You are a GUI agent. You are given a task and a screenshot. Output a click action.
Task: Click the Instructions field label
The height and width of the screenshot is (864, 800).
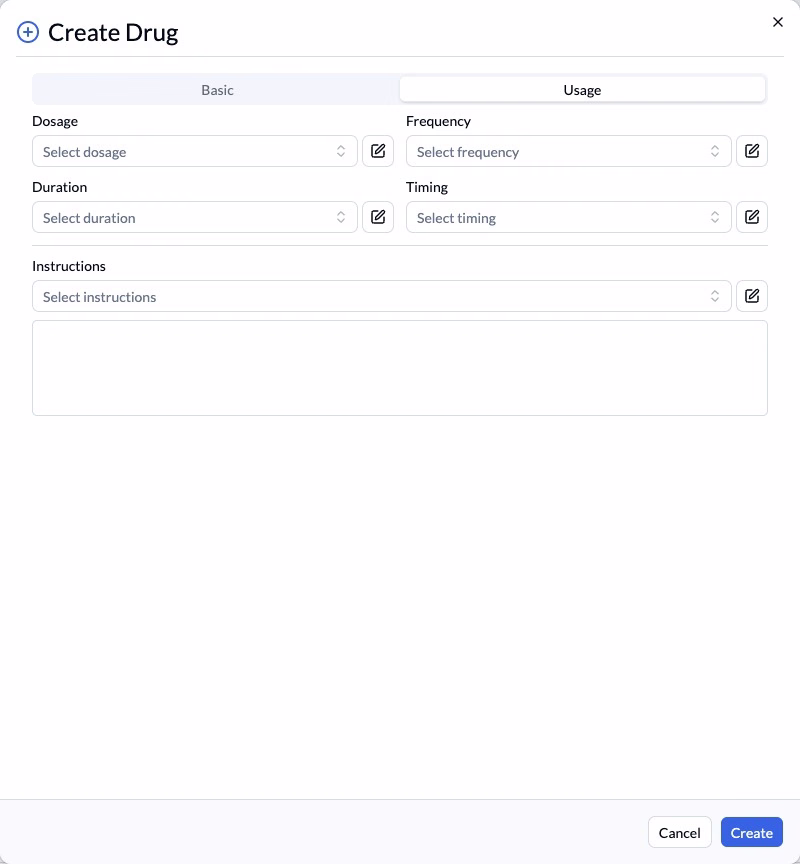[x=69, y=266]
